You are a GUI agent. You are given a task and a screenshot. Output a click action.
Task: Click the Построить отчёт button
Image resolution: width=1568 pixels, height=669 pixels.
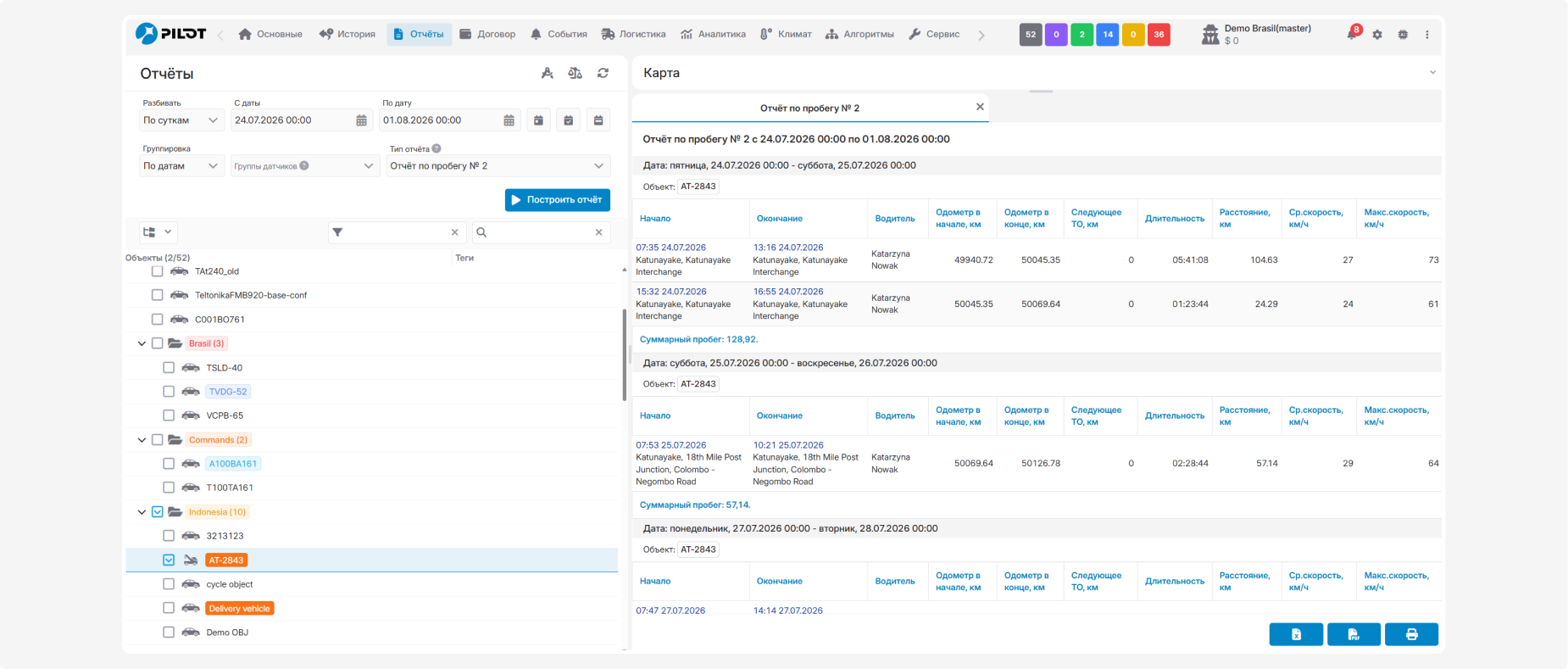click(x=558, y=200)
